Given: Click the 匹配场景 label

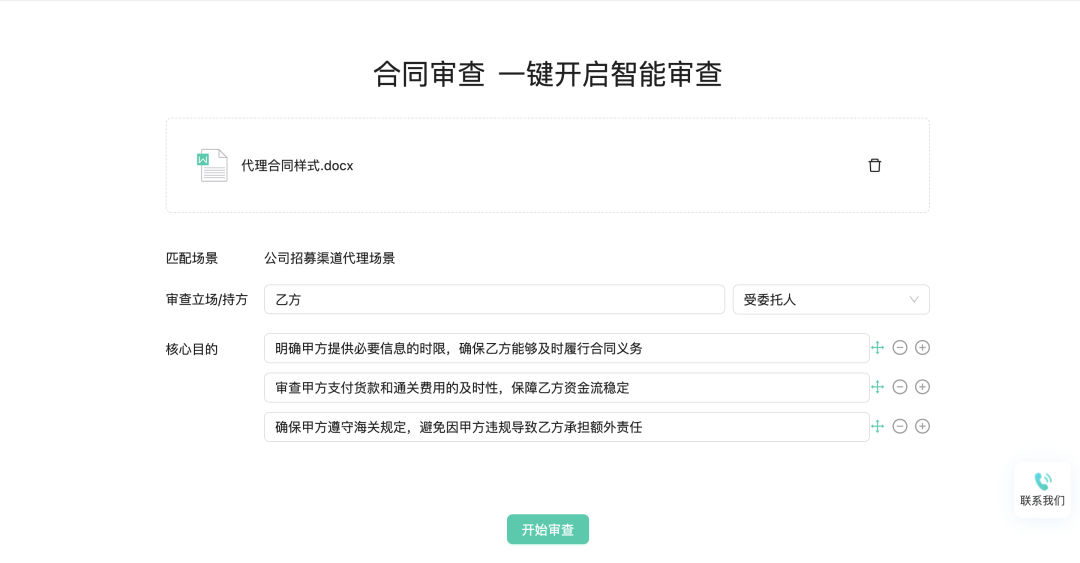Looking at the screenshot, I should coord(191,258).
